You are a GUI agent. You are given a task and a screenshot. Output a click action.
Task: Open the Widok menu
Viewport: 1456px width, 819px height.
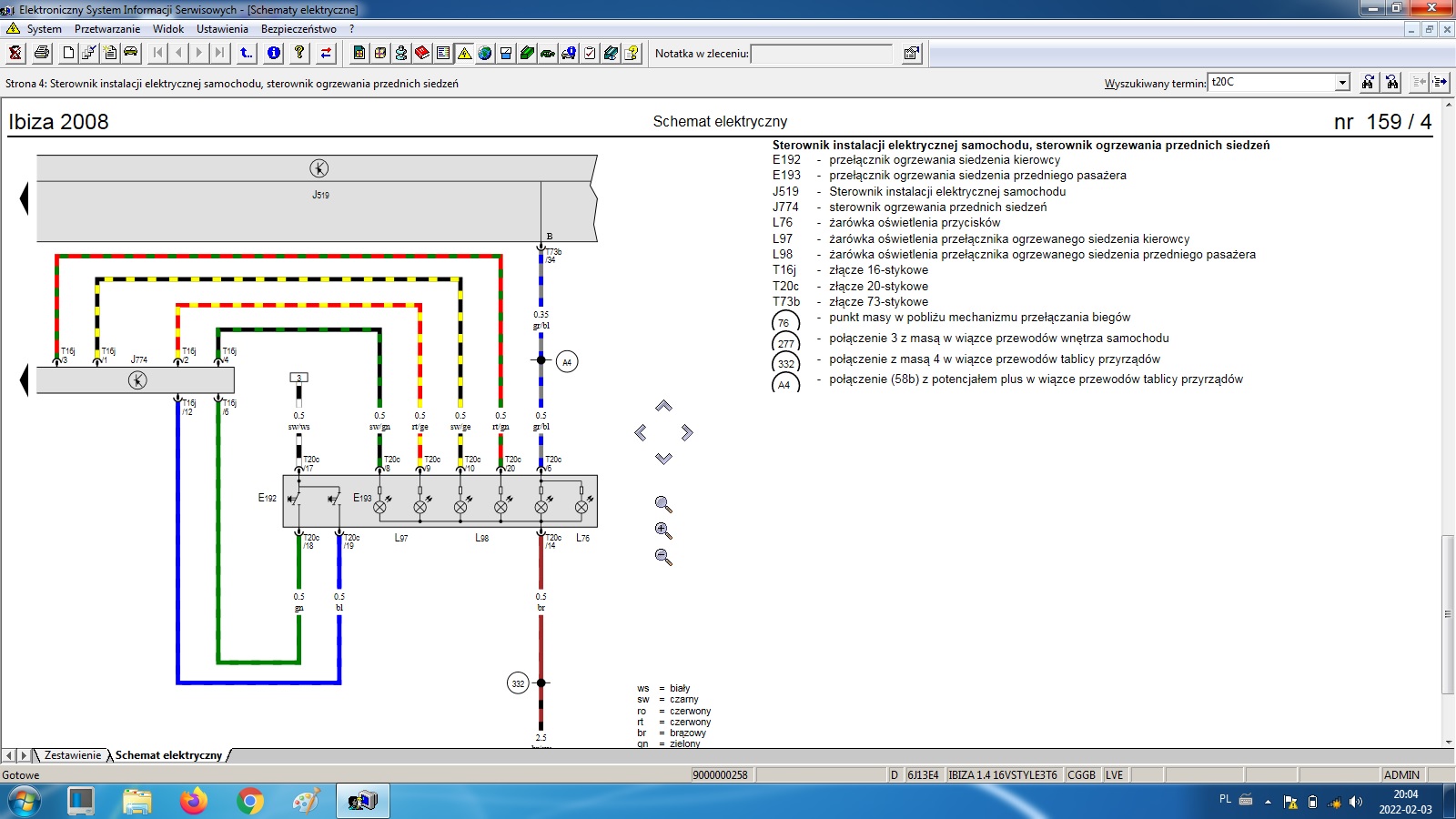pyautogui.click(x=168, y=29)
